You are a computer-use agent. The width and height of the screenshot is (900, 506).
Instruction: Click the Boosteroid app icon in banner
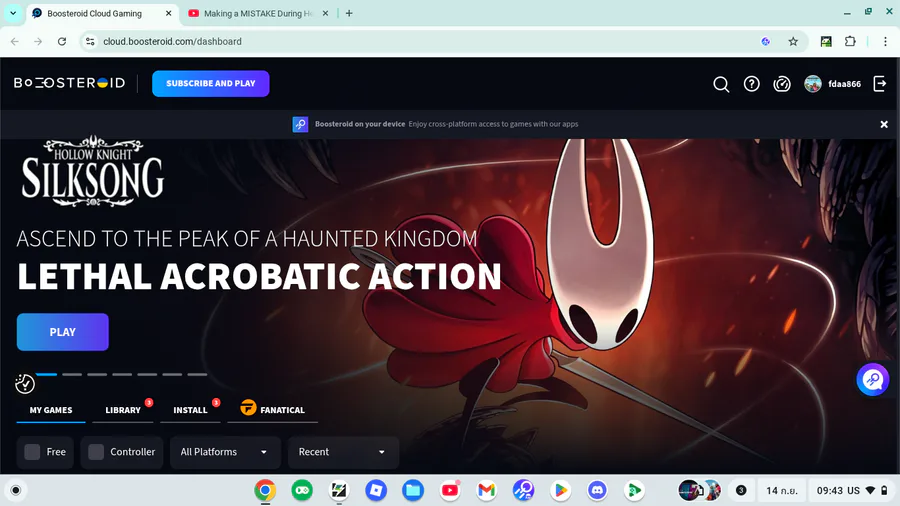coord(300,124)
